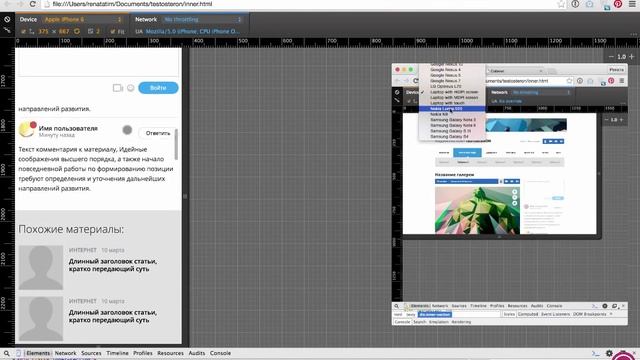Bookmark the page with the star icon
This screenshot has height=360, width=640.
pyautogui.click(x=561, y=4)
